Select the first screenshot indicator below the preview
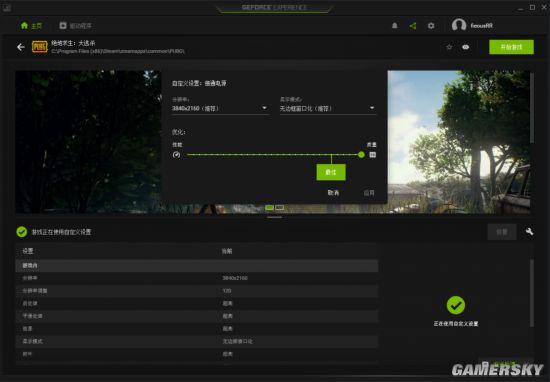 (269, 208)
